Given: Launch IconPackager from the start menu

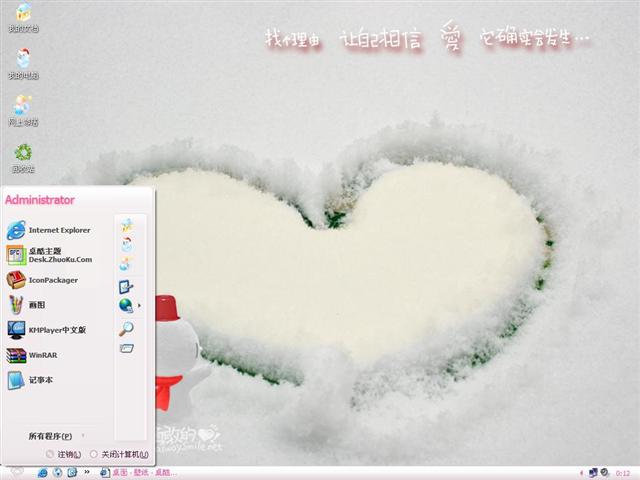Looking at the screenshot, I should [42, 280].
